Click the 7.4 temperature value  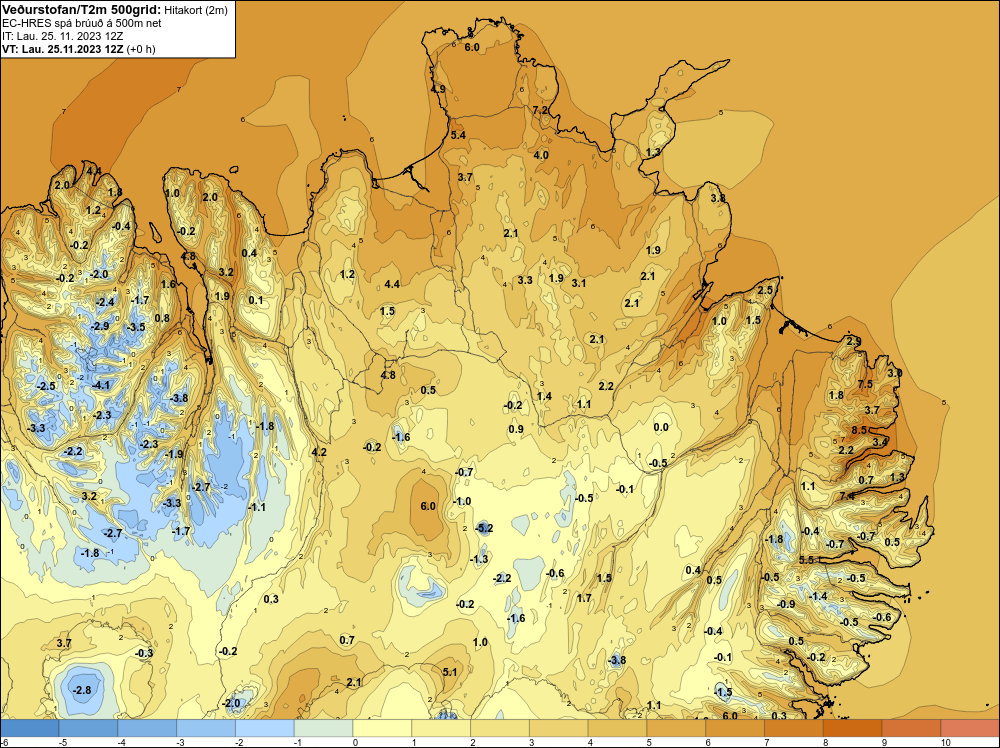[847, 495]
